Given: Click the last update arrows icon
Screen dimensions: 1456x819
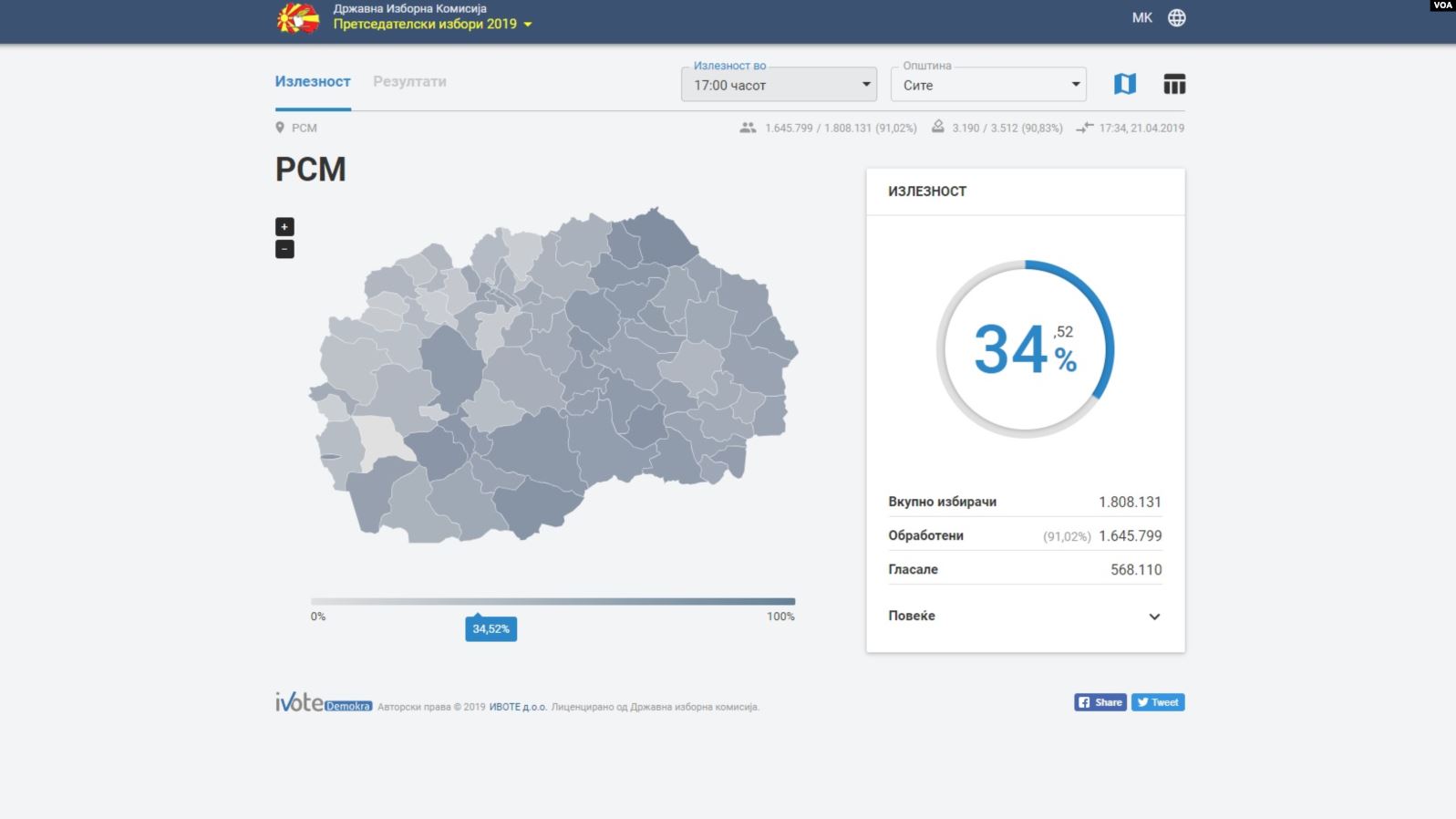Looking at the screenshot, I should point(1084,128).
